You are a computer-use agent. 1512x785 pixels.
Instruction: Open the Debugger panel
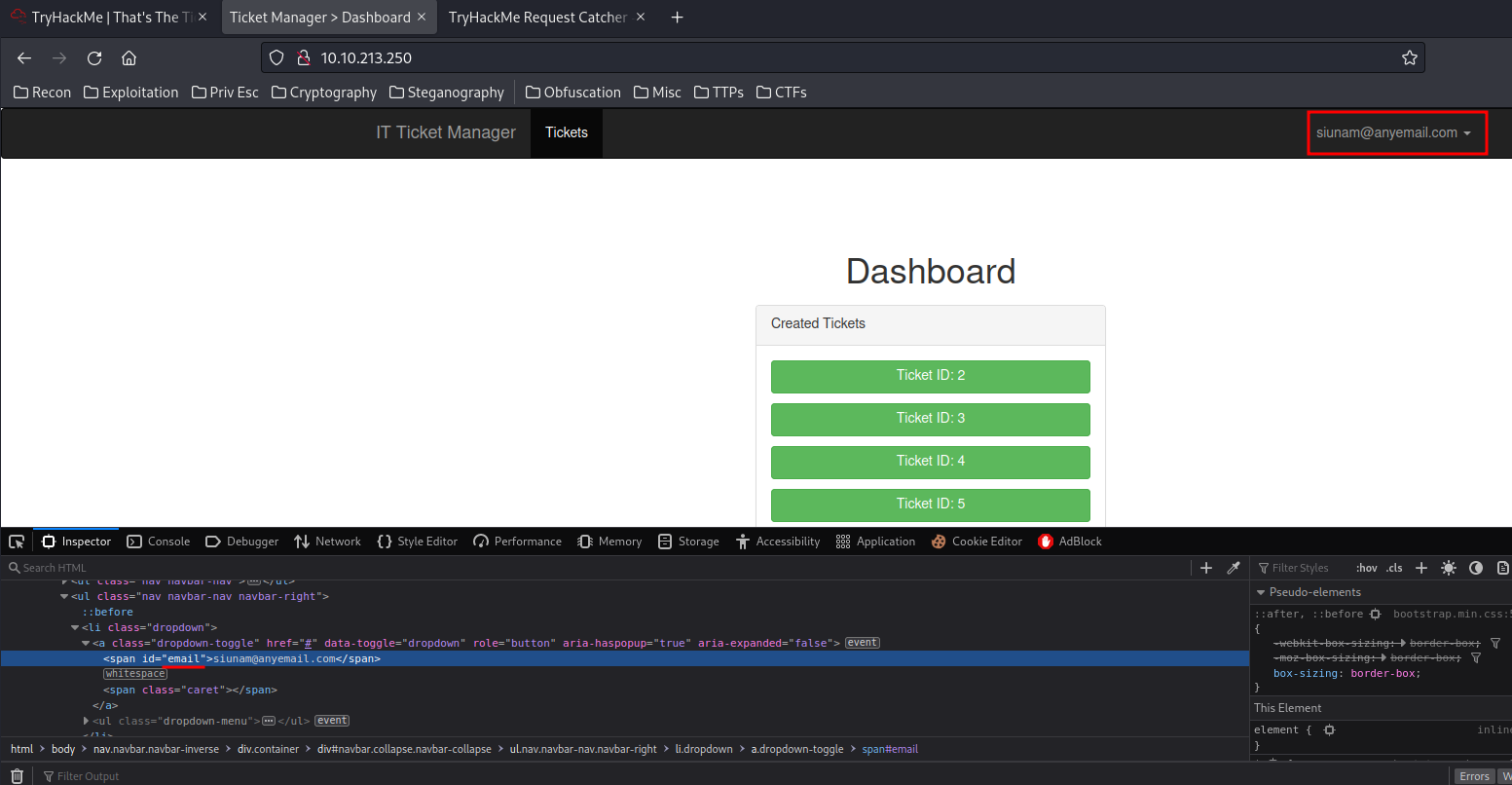[241, 542]
